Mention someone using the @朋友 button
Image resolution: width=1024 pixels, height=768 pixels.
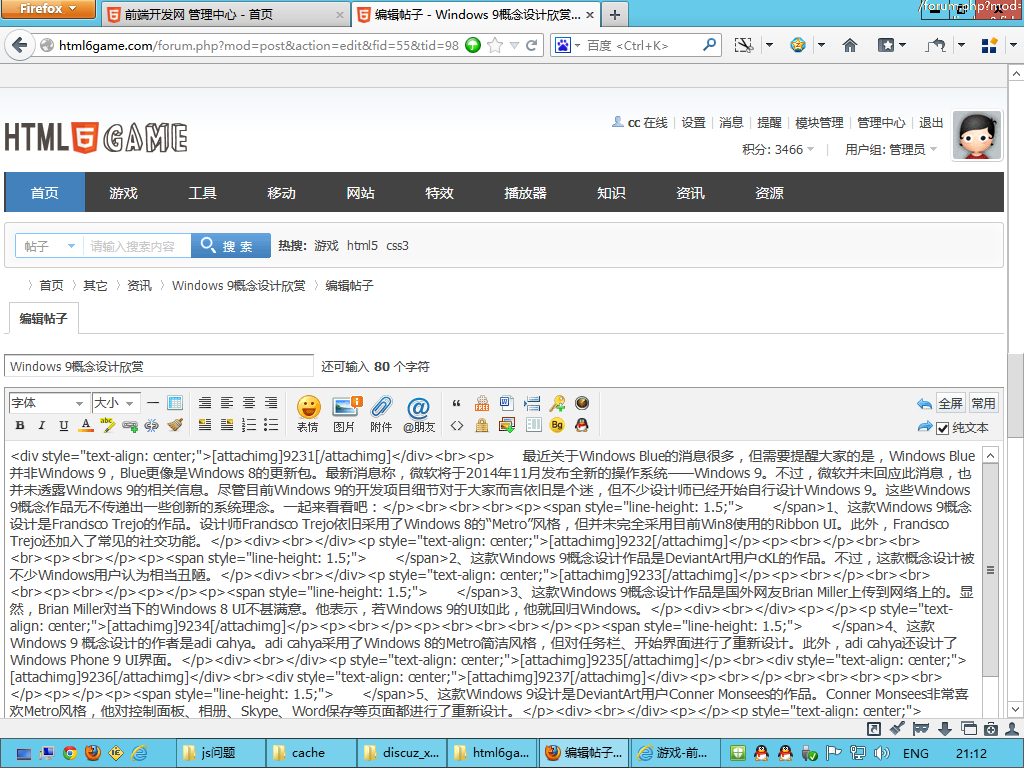coord(419,414)
